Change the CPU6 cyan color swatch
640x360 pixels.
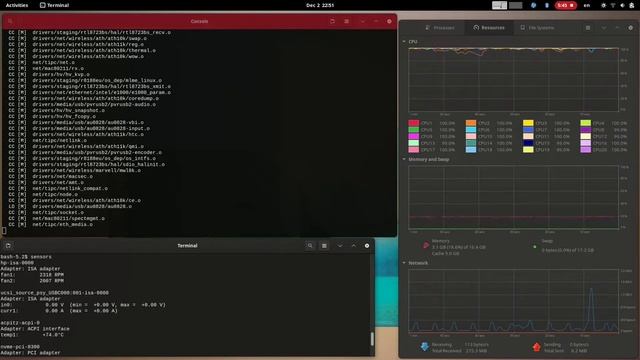click(471, 130)
